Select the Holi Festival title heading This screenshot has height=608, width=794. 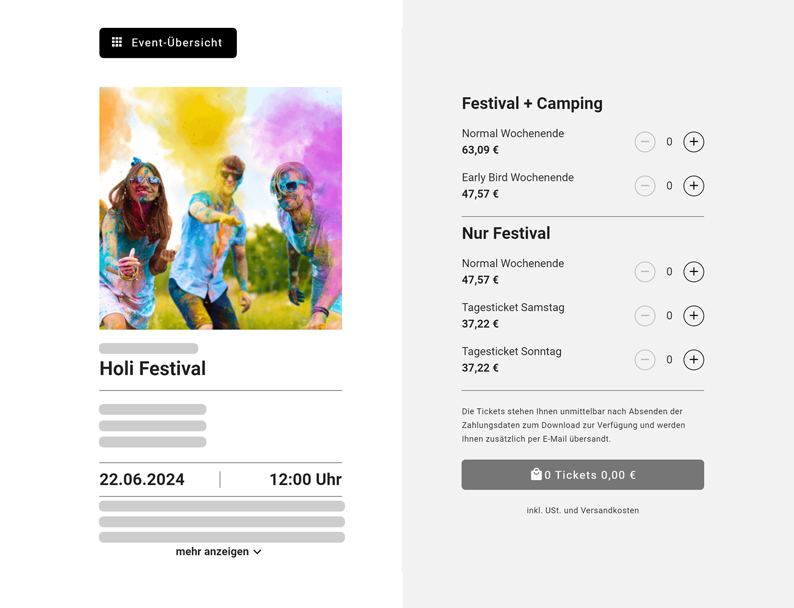[x=152, y=369]
